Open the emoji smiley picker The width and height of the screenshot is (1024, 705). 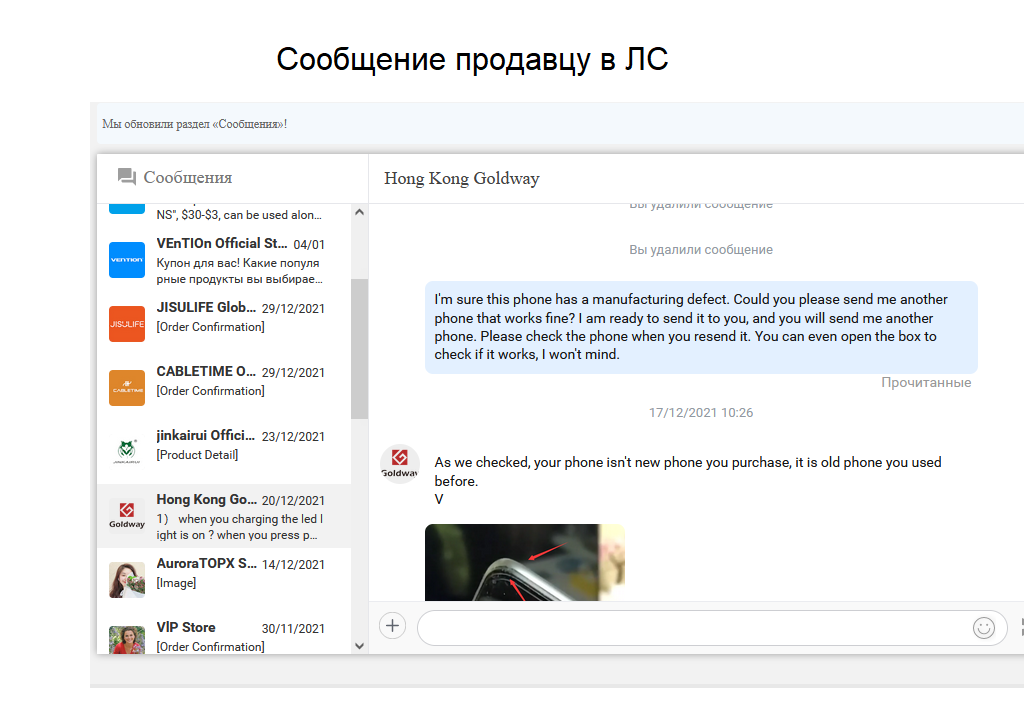point(984,628)
